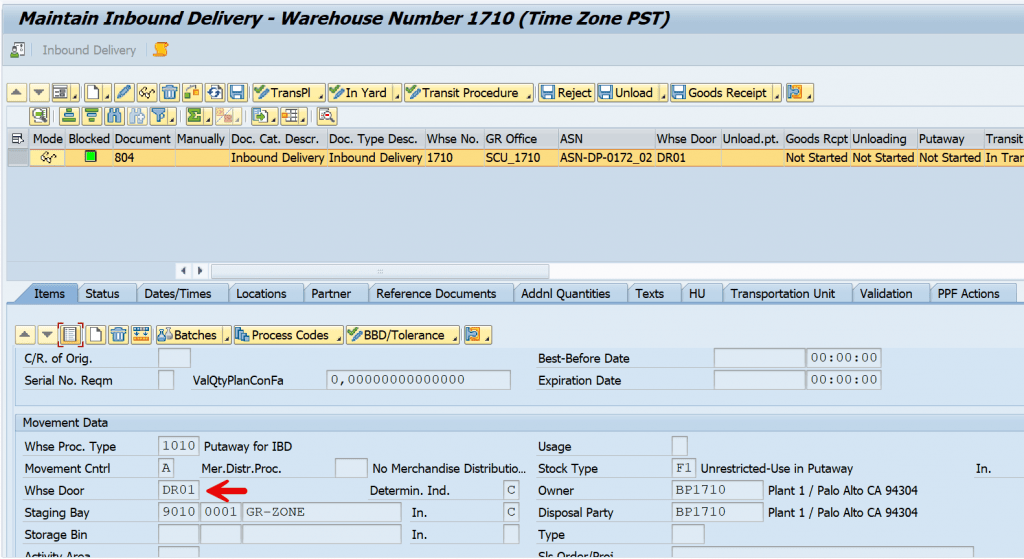The width and height of the screenshot is (1024, 559).
Task: Click the funnel Set Filter icon
Action: click(x=159, y=116)
